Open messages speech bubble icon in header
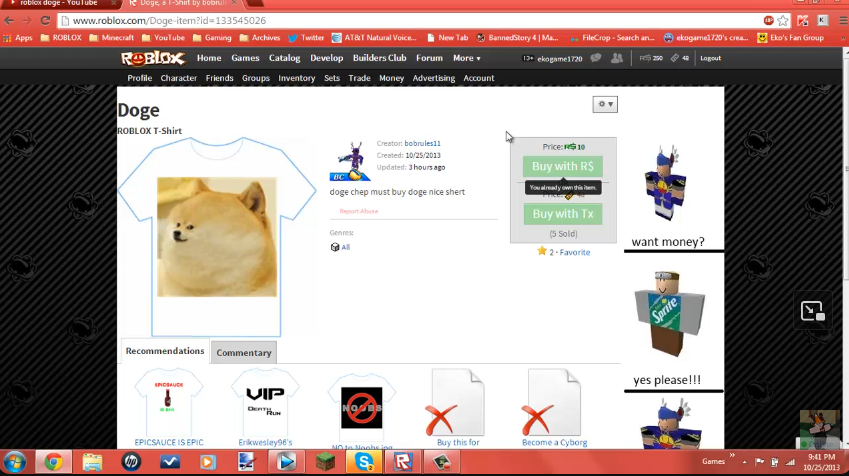 (596, 58)
